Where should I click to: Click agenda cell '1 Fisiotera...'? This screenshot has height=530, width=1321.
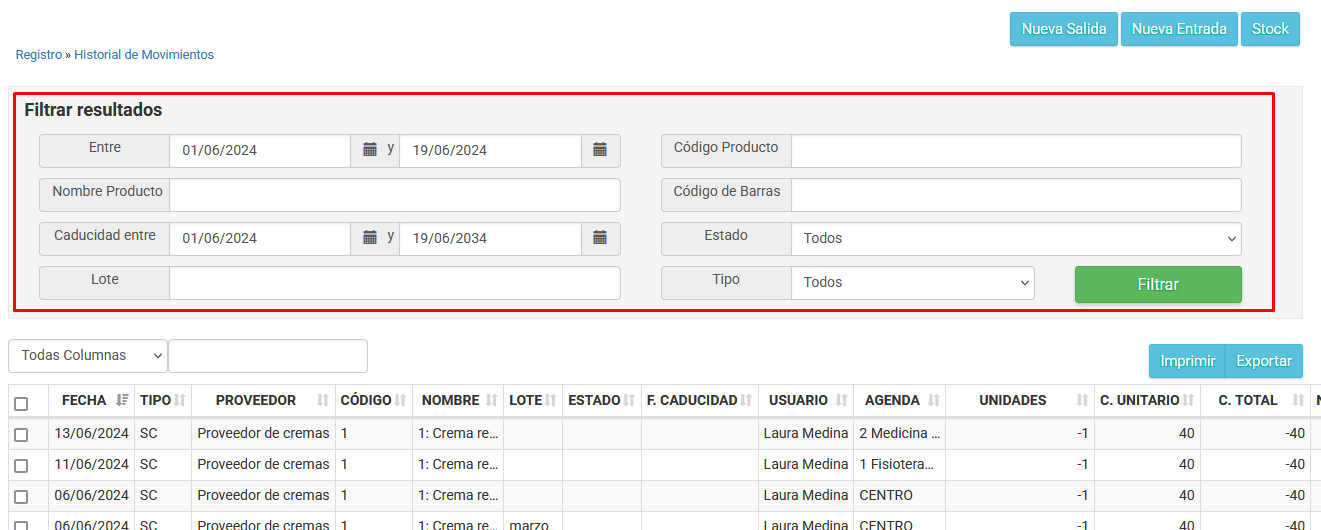pyautogui.click(x=900, y=464)
